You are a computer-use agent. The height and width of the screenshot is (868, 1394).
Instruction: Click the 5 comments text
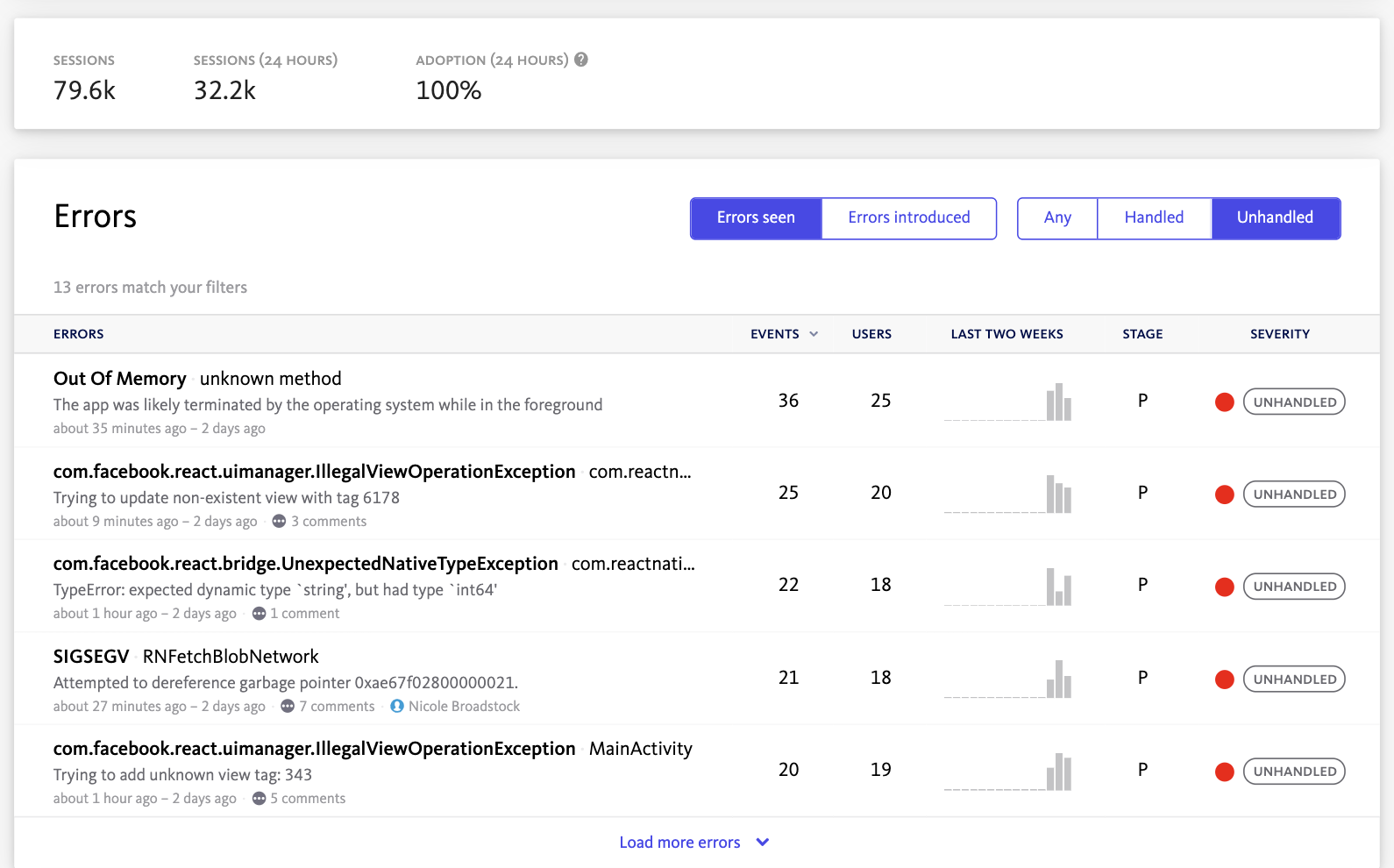pyautogui.click(x=308, y=799)
